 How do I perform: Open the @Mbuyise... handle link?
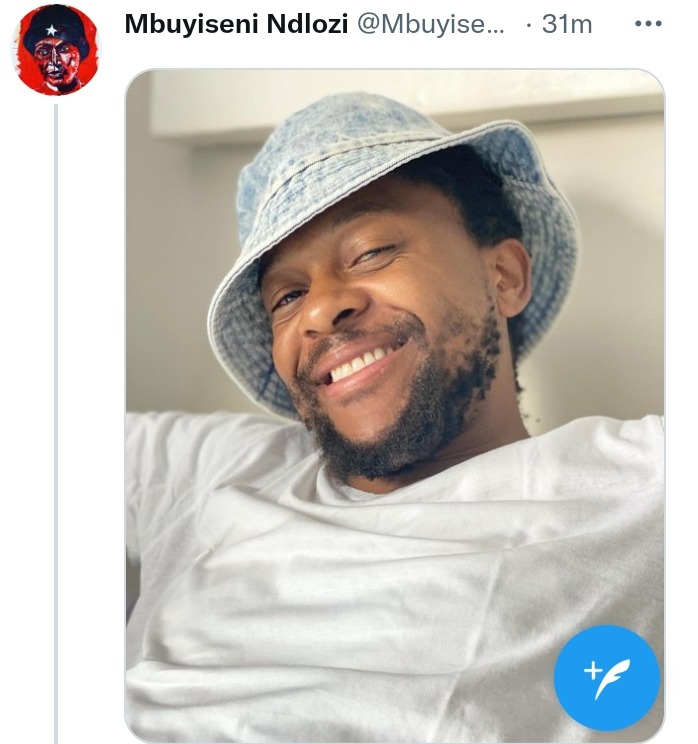(431, 24)
